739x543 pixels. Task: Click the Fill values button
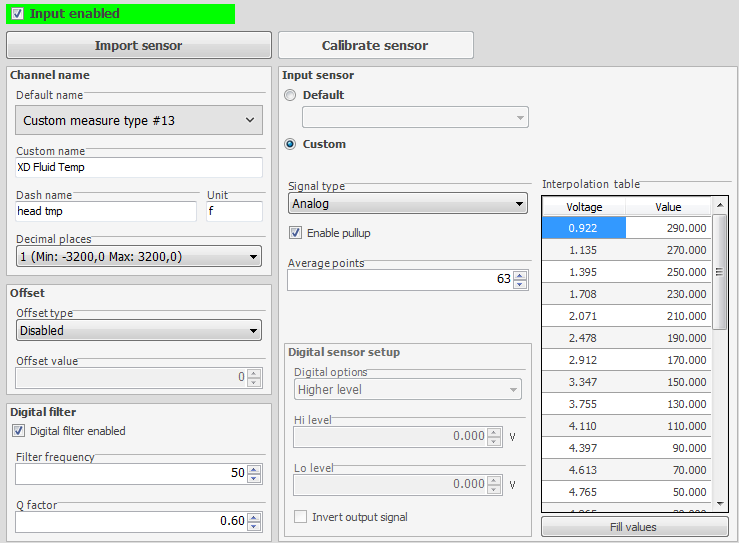(x=634, y=527)
